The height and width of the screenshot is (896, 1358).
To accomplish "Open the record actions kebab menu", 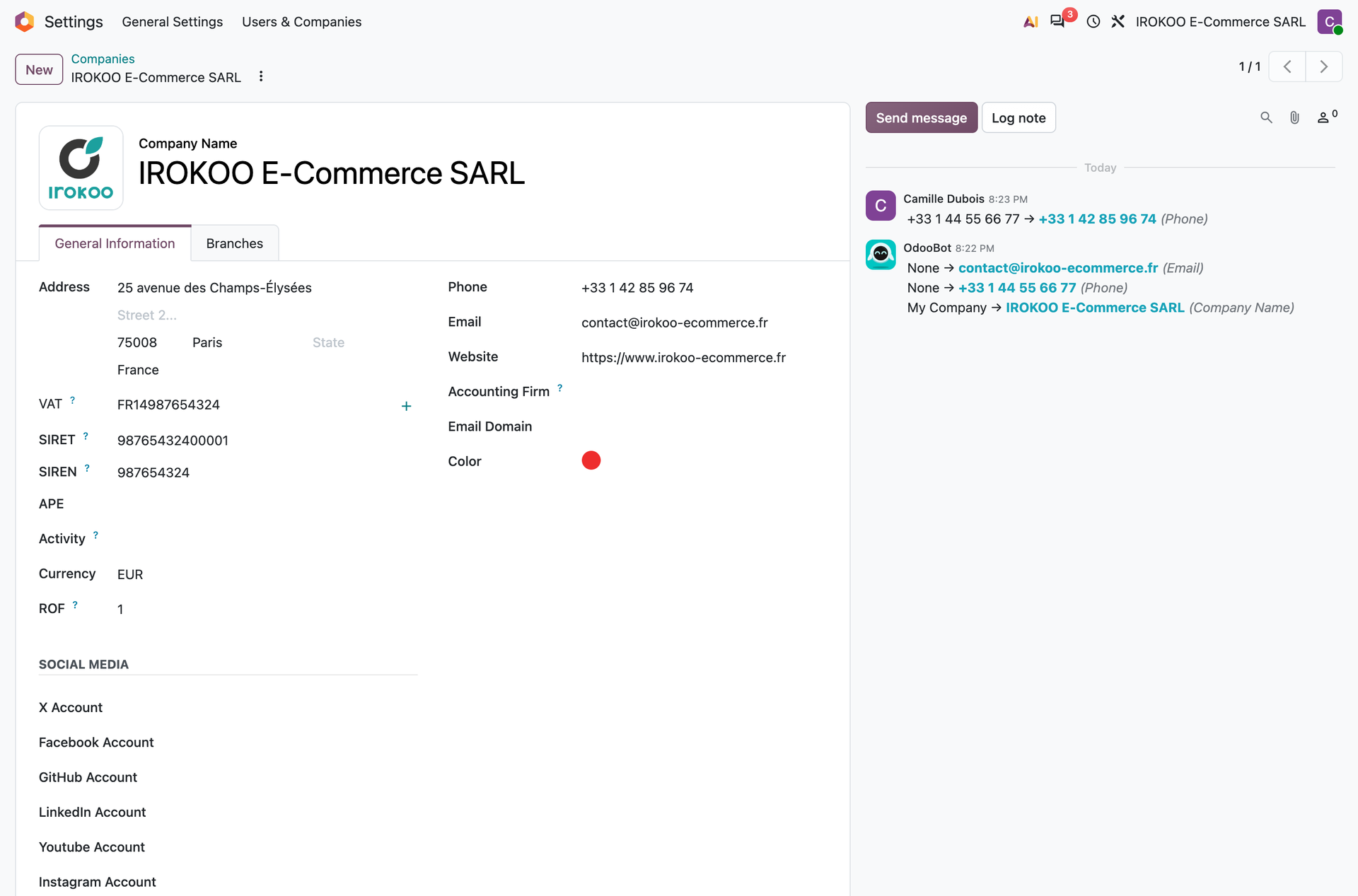I will [x=261, y=76].
